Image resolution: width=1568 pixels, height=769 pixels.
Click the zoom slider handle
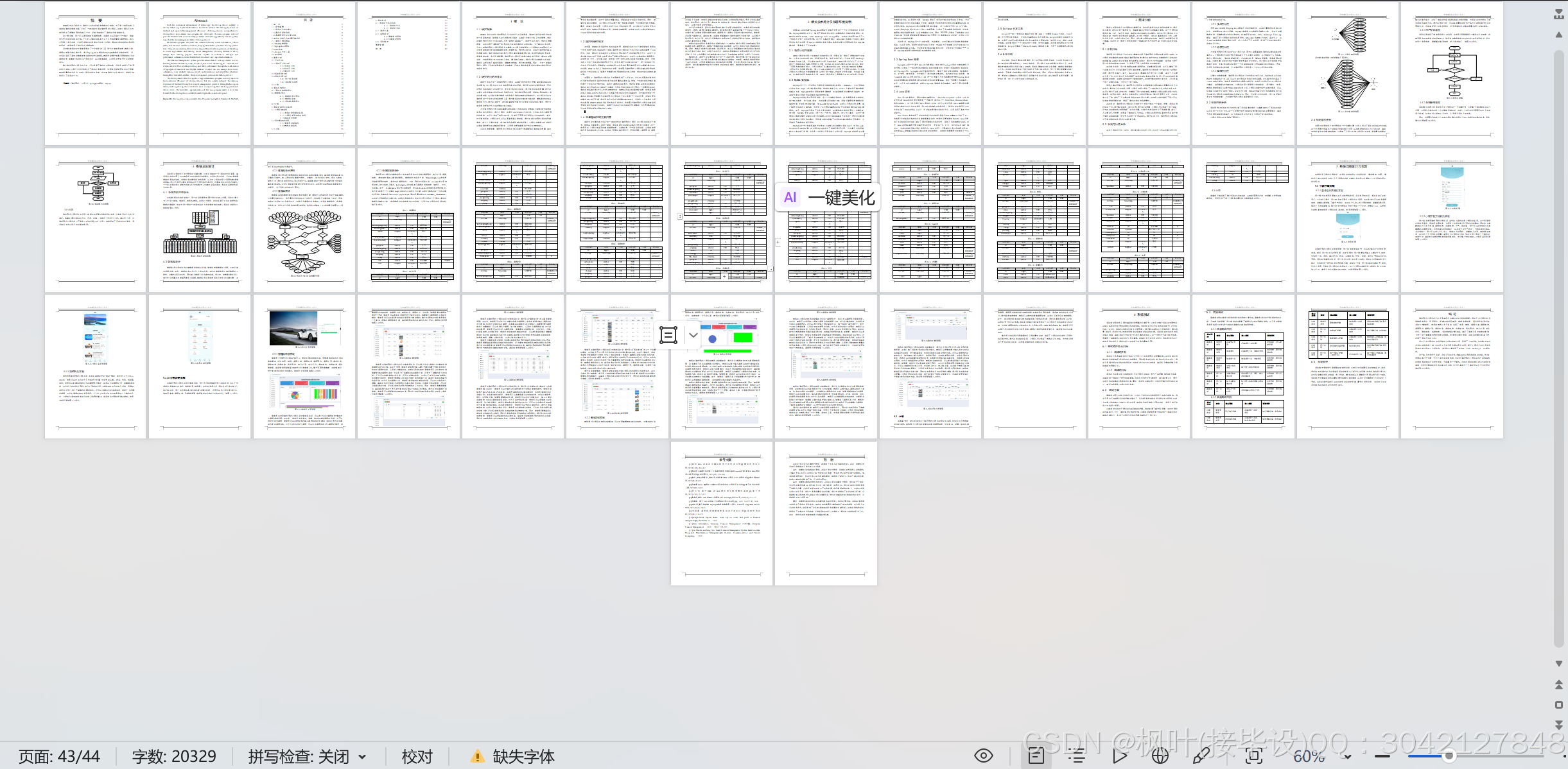click(x=1449, y=756)
